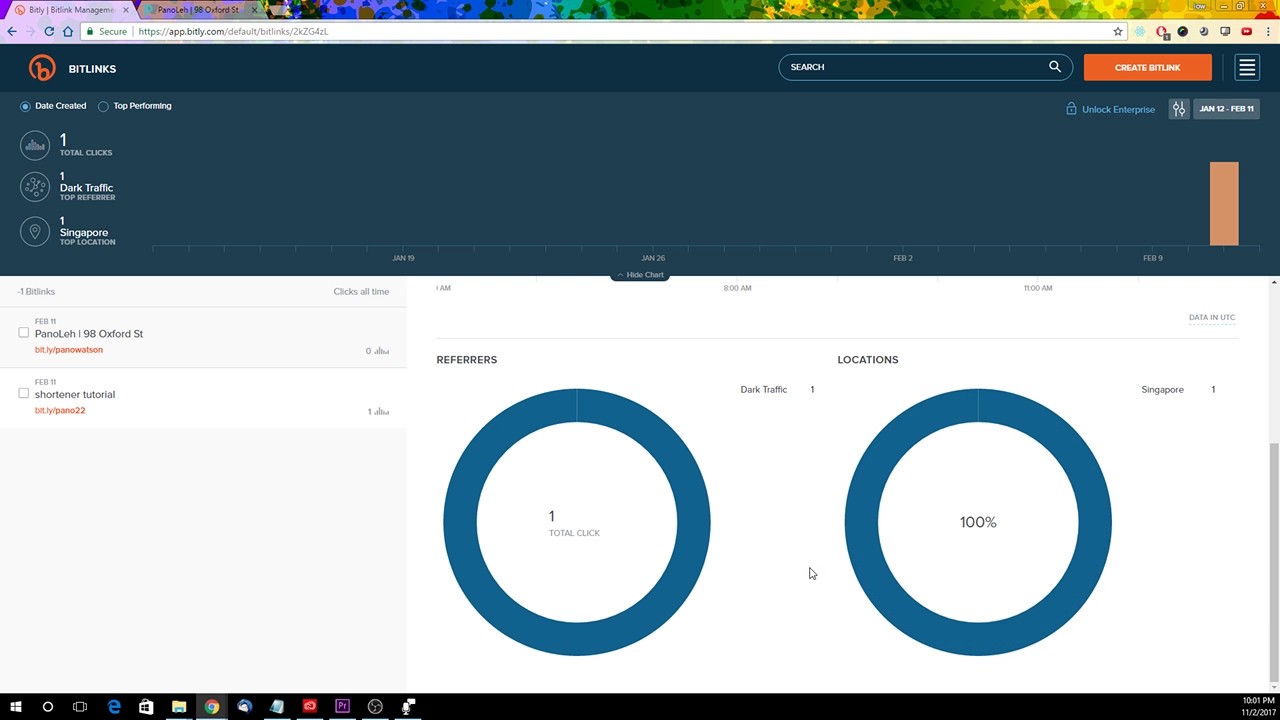Viewport: 1280px width, 720px height.
Task: Click the Data in UTC label
Action: tap(1212, 318)
